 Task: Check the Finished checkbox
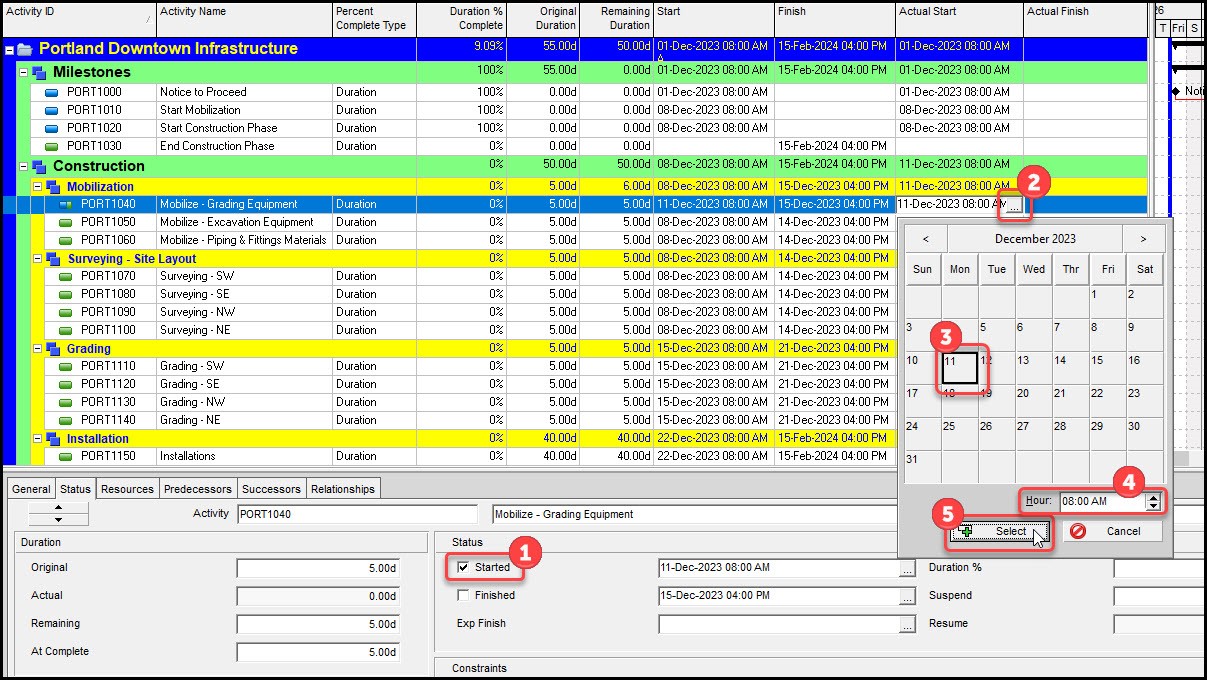(463, 595)
